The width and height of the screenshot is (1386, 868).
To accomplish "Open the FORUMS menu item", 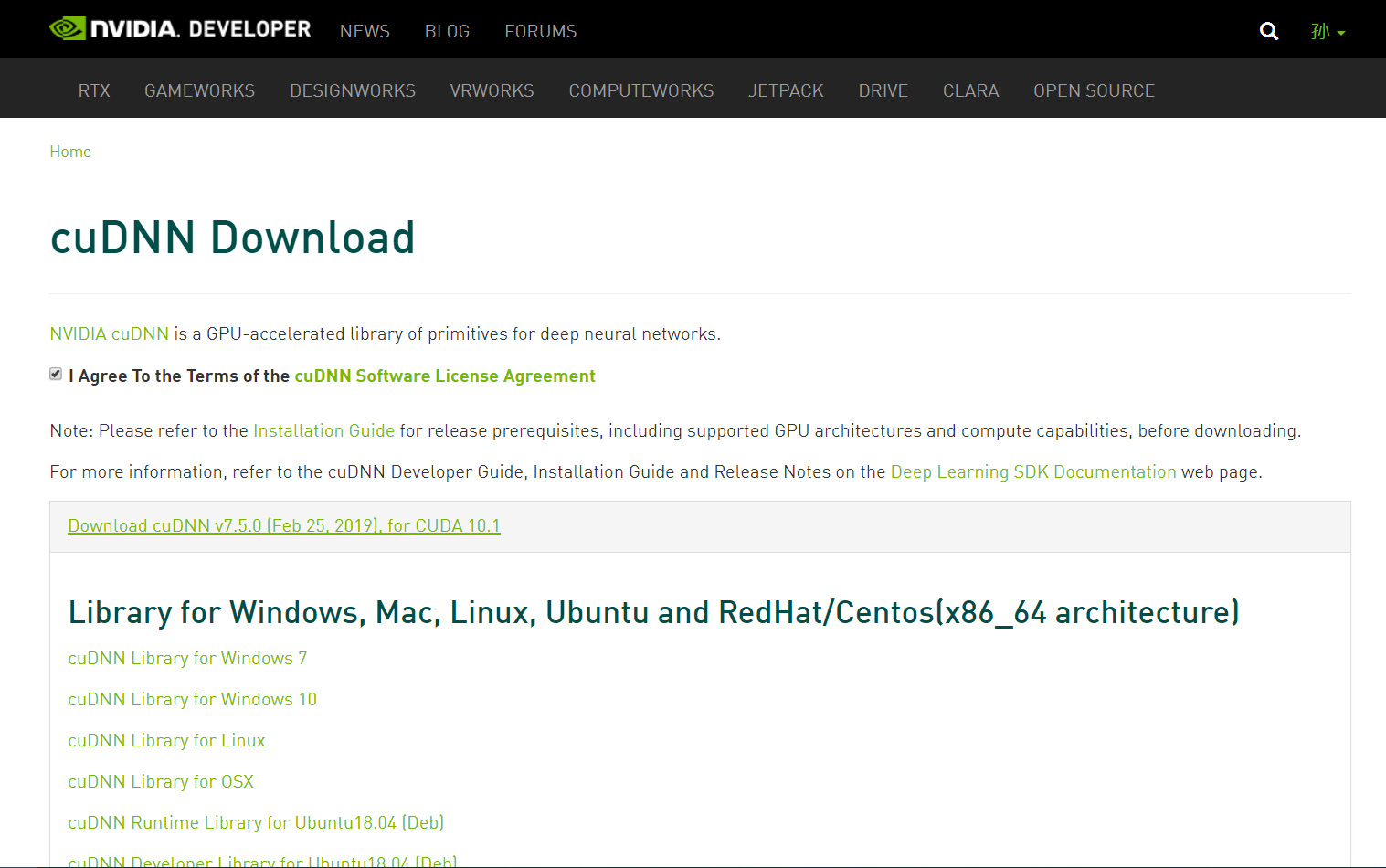I will 540,31.
